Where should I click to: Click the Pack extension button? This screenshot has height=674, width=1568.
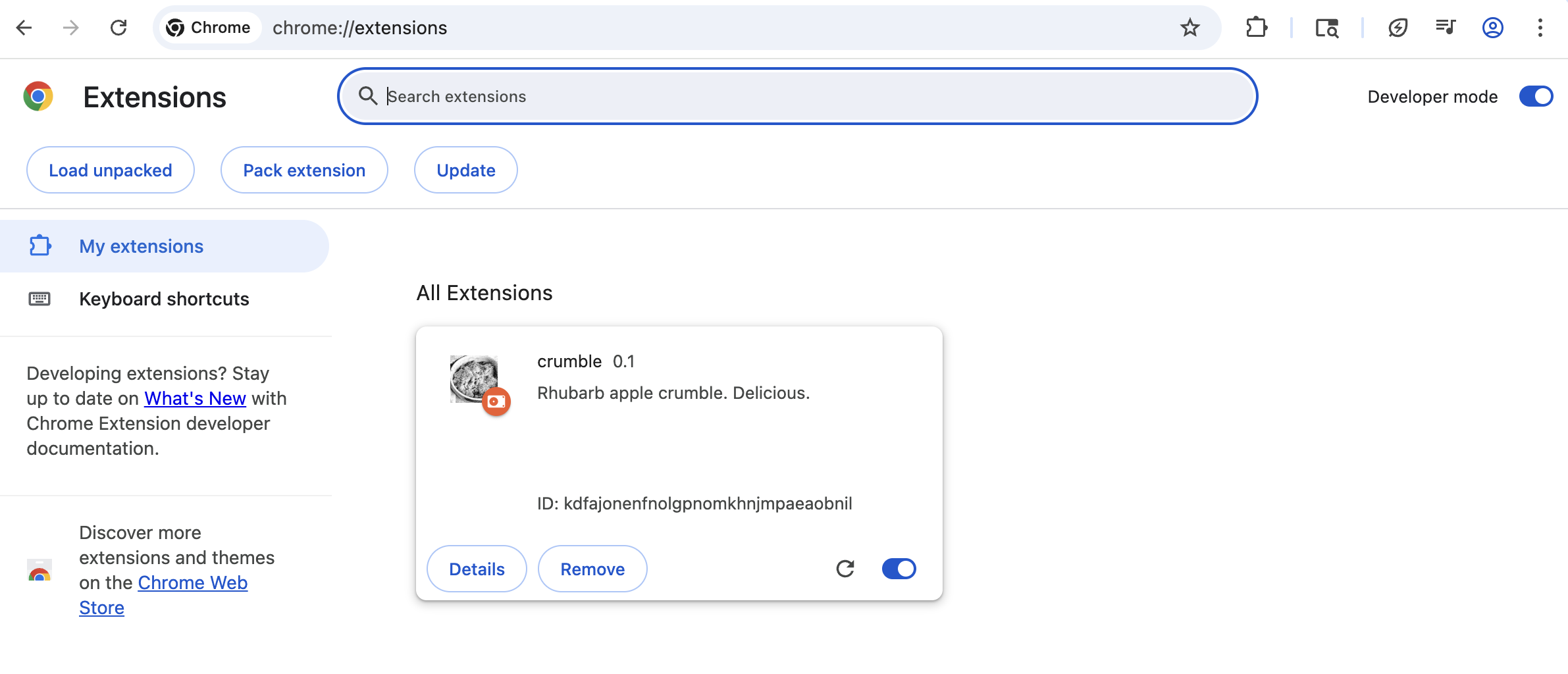click(x=304, y=170)
